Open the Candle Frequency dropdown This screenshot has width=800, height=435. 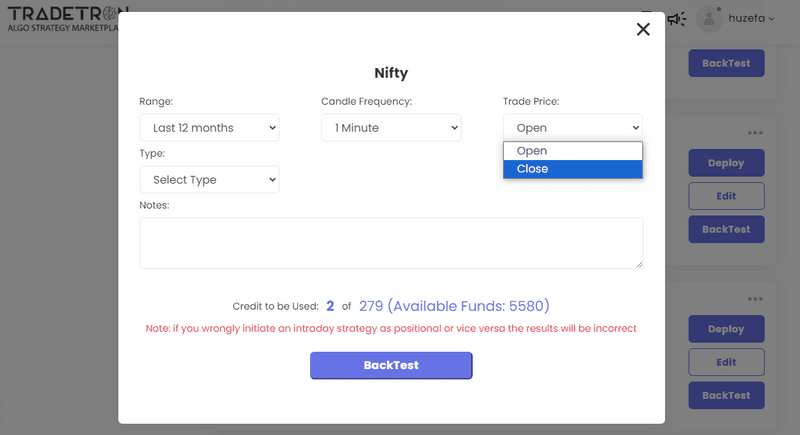tap(391, 128)
